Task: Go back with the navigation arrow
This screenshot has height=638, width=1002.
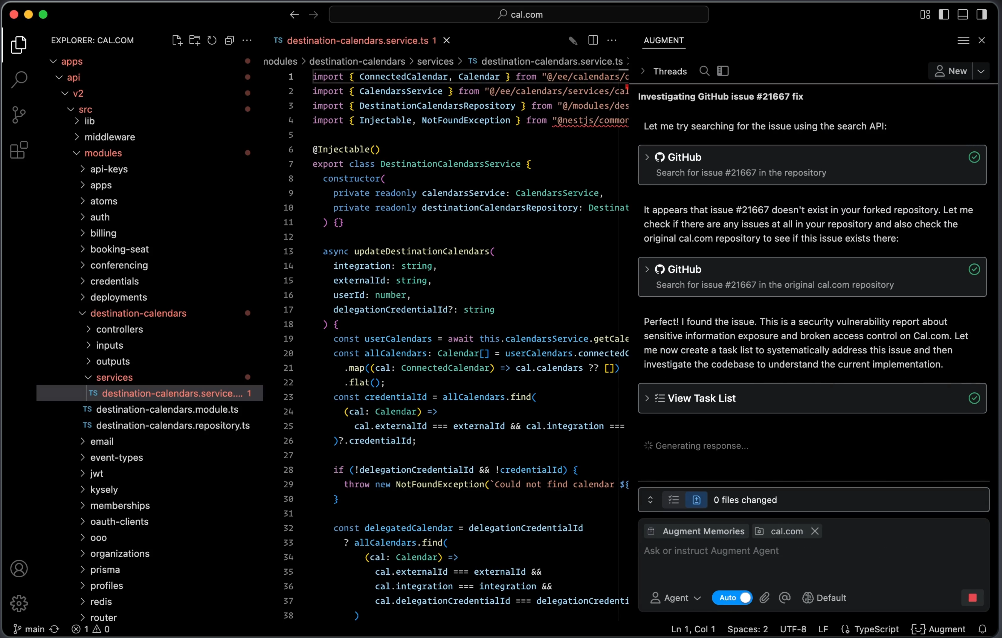Action: click(294, 14)
